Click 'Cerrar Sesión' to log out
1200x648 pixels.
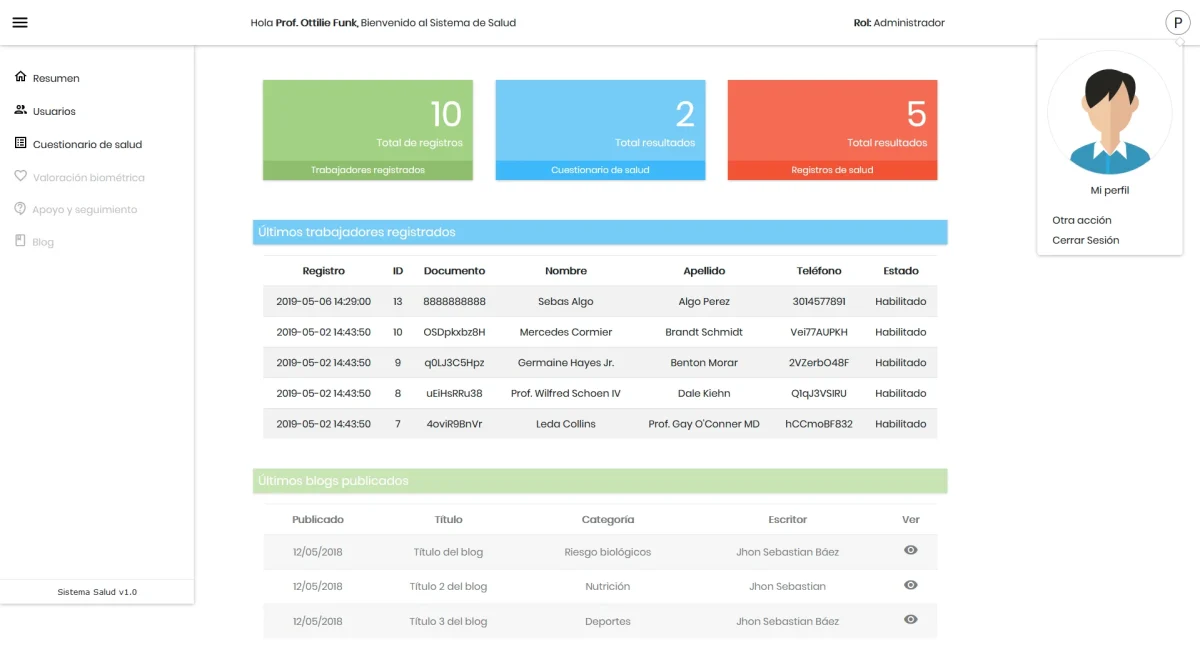tap(1085, 240)
